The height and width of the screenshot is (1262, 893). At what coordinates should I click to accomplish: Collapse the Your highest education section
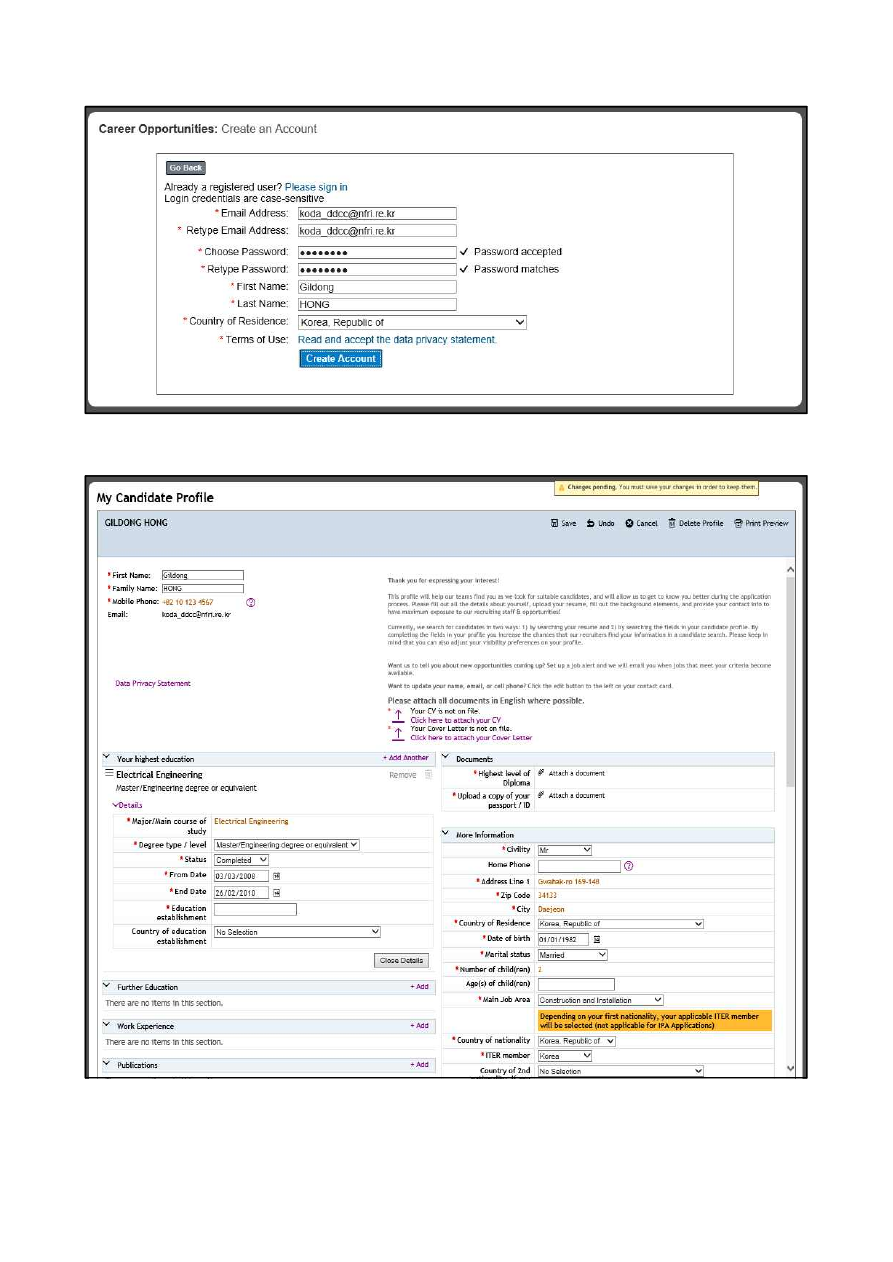[108, 759]
